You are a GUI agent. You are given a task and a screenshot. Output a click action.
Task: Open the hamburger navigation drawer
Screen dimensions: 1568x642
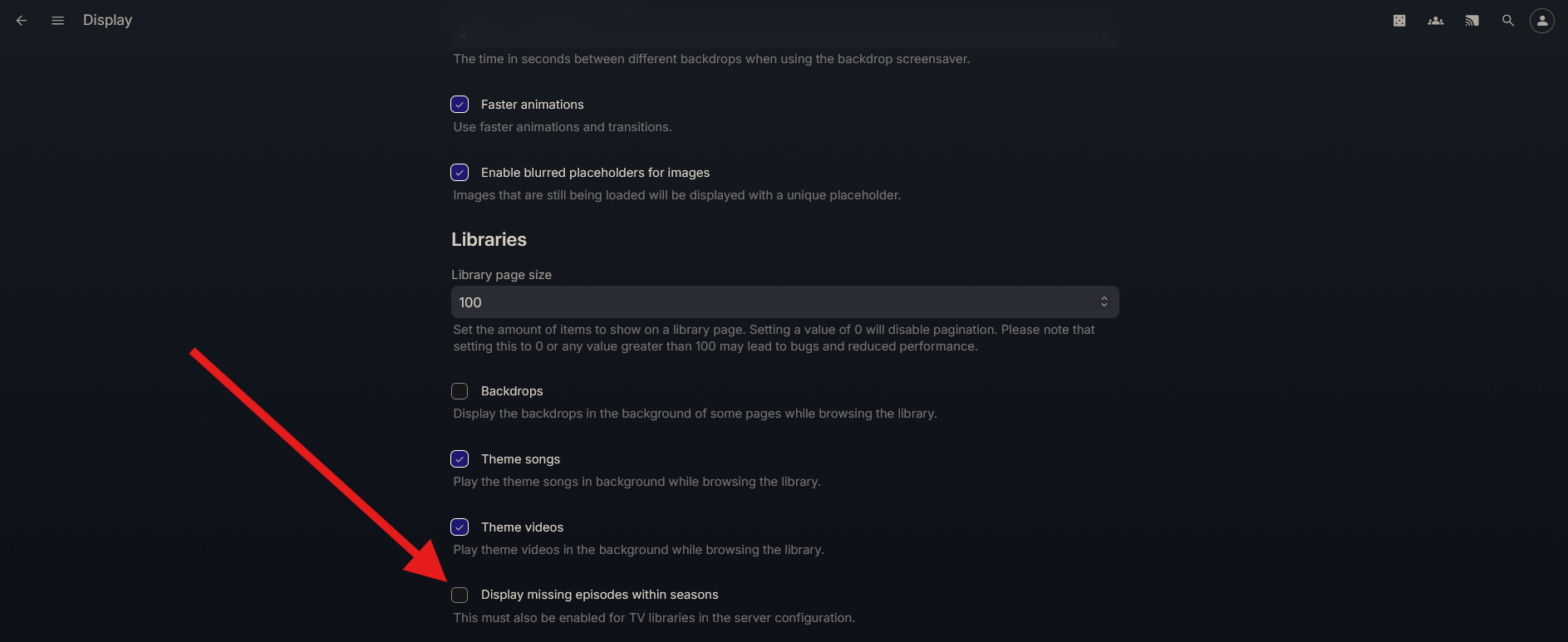coord(57,20)
